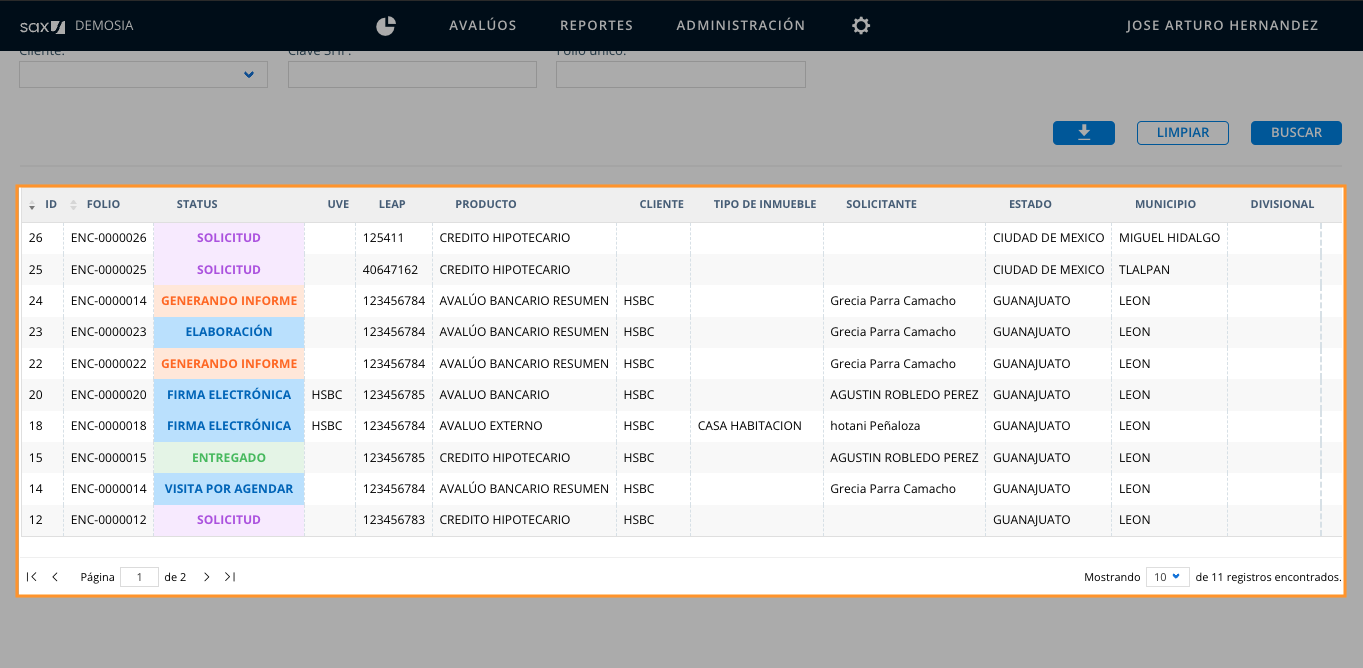This screenshot has height=668, width=1363.
Task: Click the LIMPIAR button
Action: pos(1183,133)
